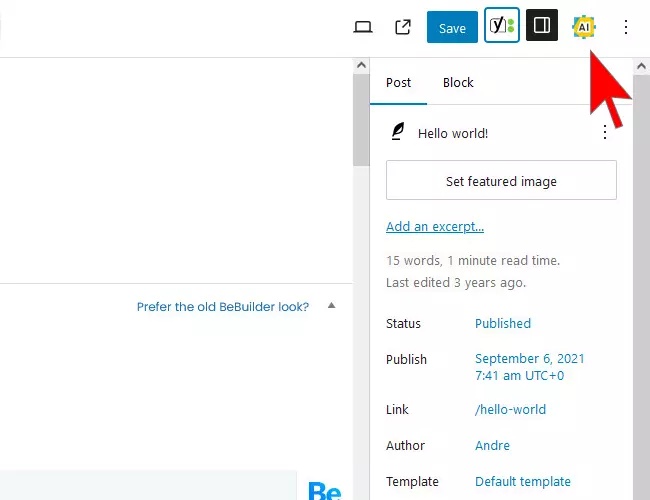Change the post author Andre
This screenshot has width=650, height=500.
pos(492,446)
